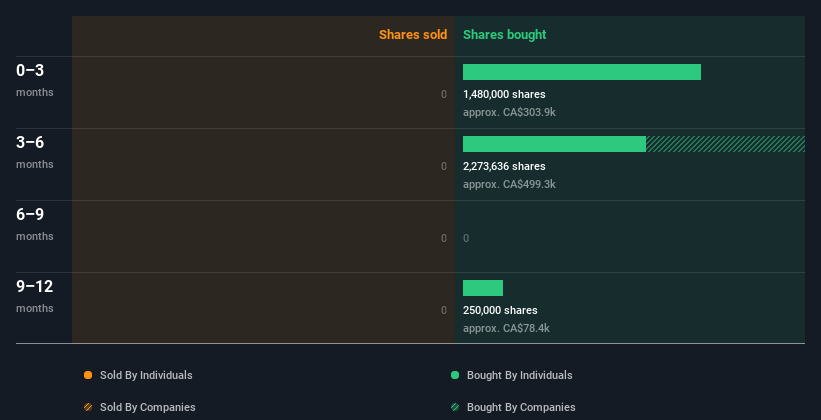
Task: Click the shares sold zero in 6–9 months row
Action: pyautogui.click(x=444, y=238)
